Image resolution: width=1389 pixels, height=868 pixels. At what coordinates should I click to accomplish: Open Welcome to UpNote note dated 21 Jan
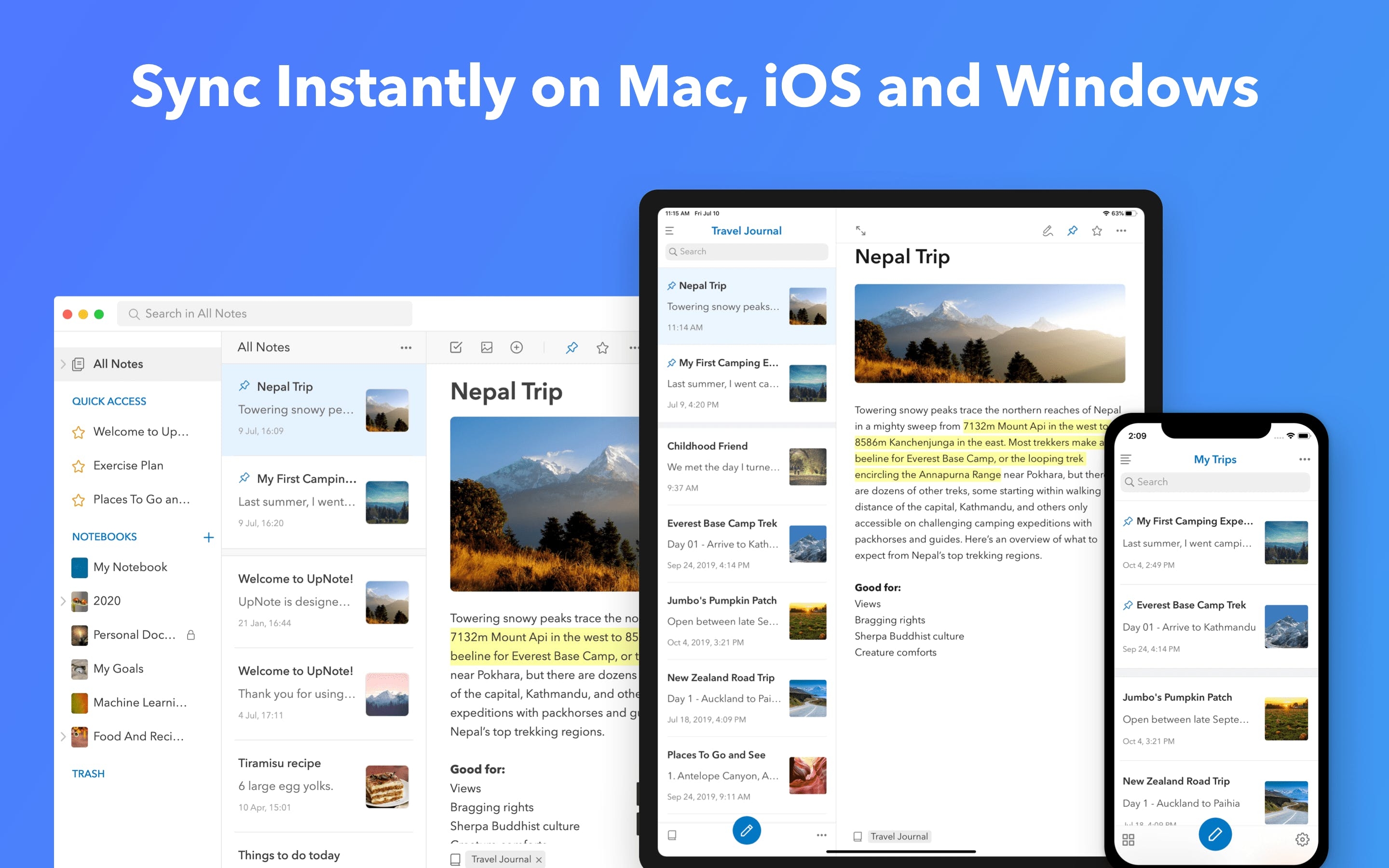324,602
